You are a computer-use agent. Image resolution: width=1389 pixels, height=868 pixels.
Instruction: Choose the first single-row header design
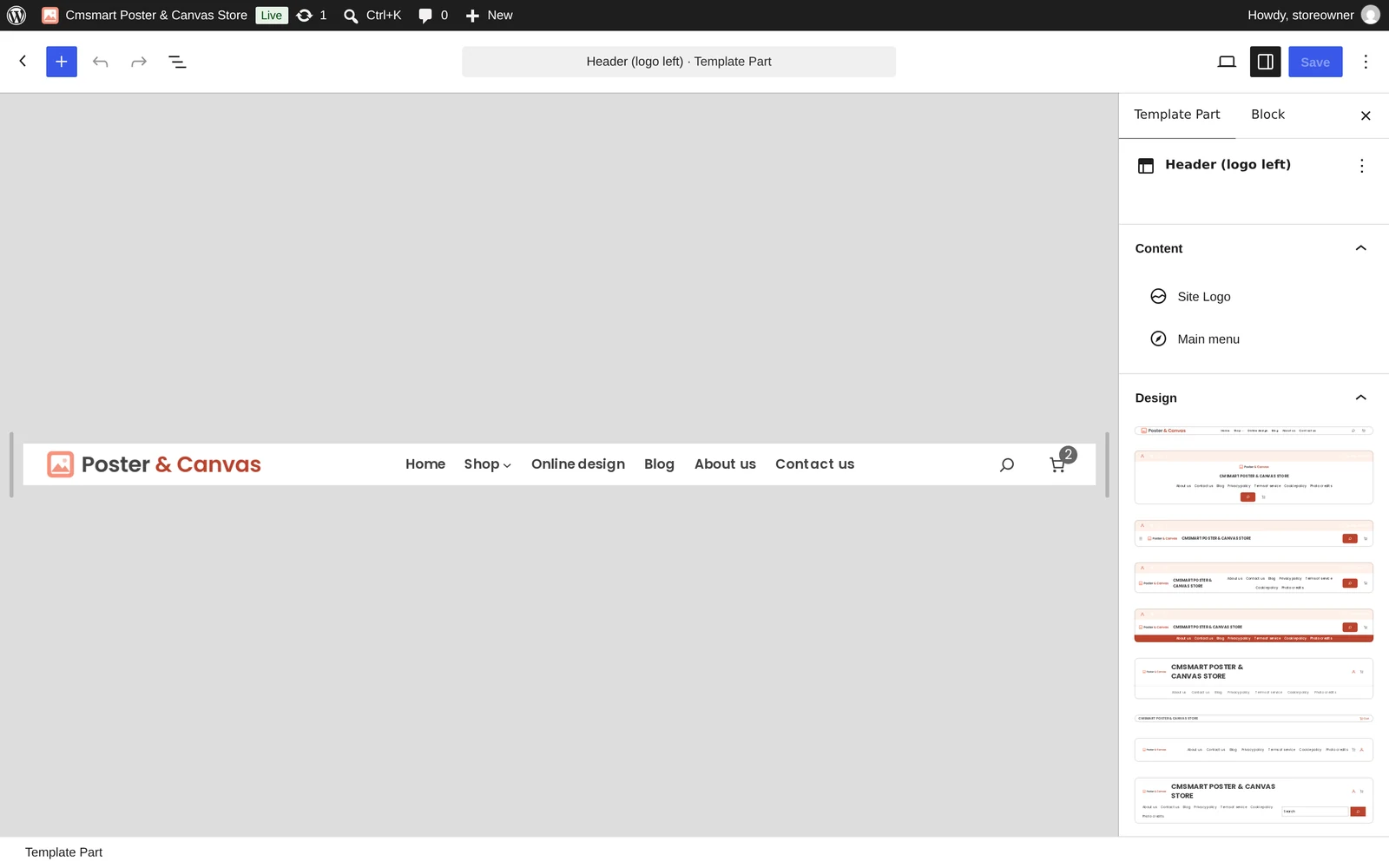(1254, 431)
